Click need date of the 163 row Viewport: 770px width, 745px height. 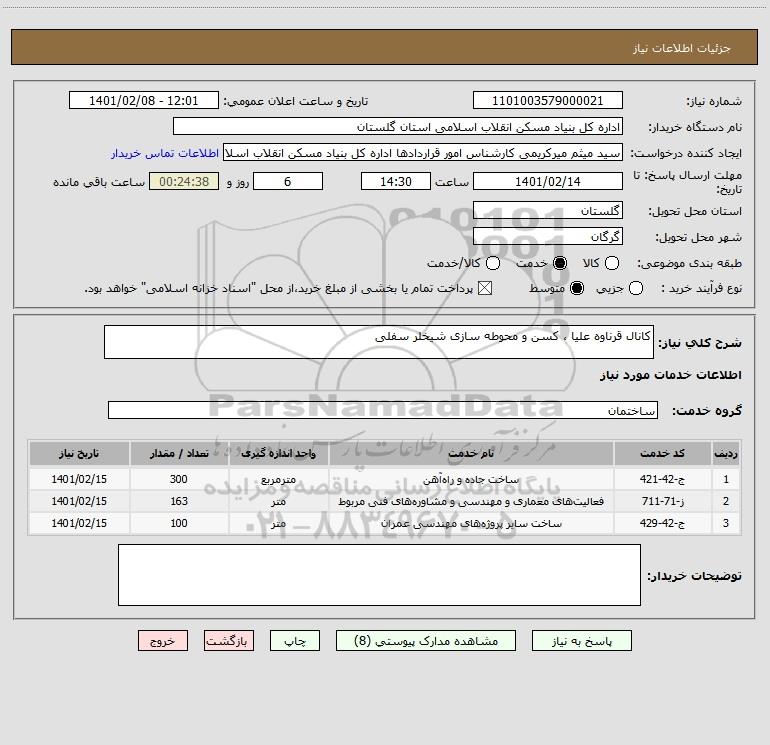click(x=79, y=501)
